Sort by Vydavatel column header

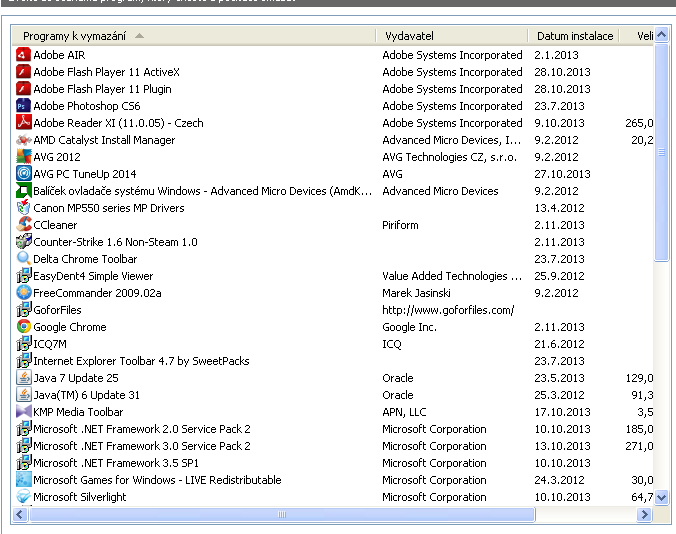point(452,36)
